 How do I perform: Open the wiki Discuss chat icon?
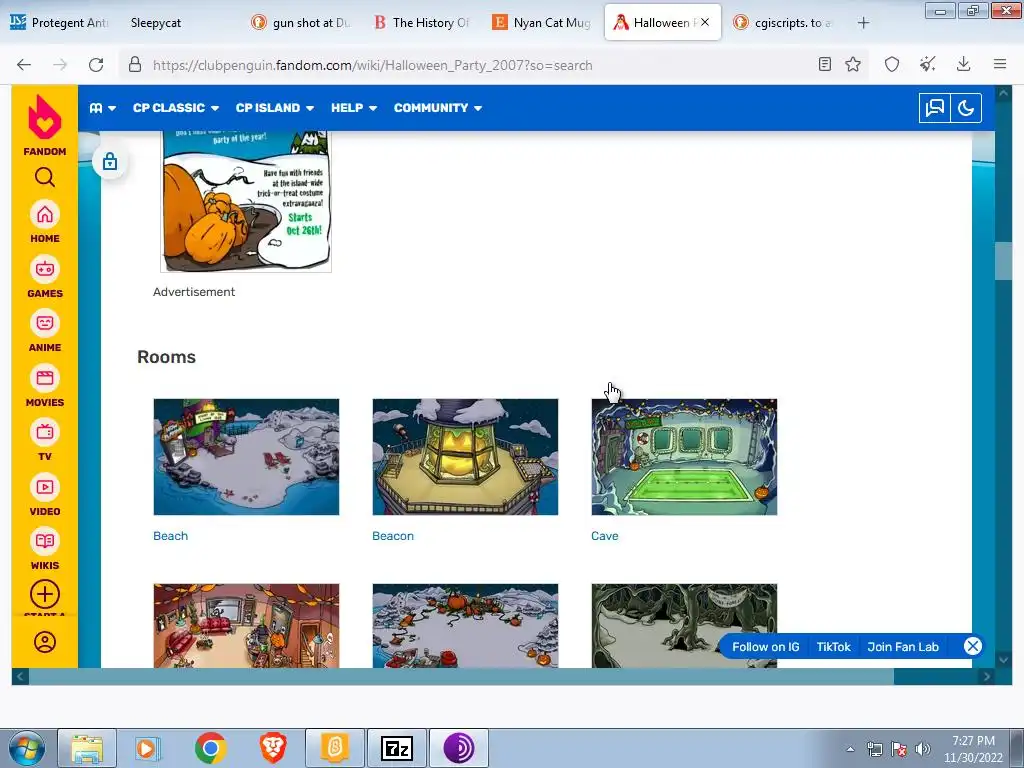pyautogui.click(x=935, y=108)
